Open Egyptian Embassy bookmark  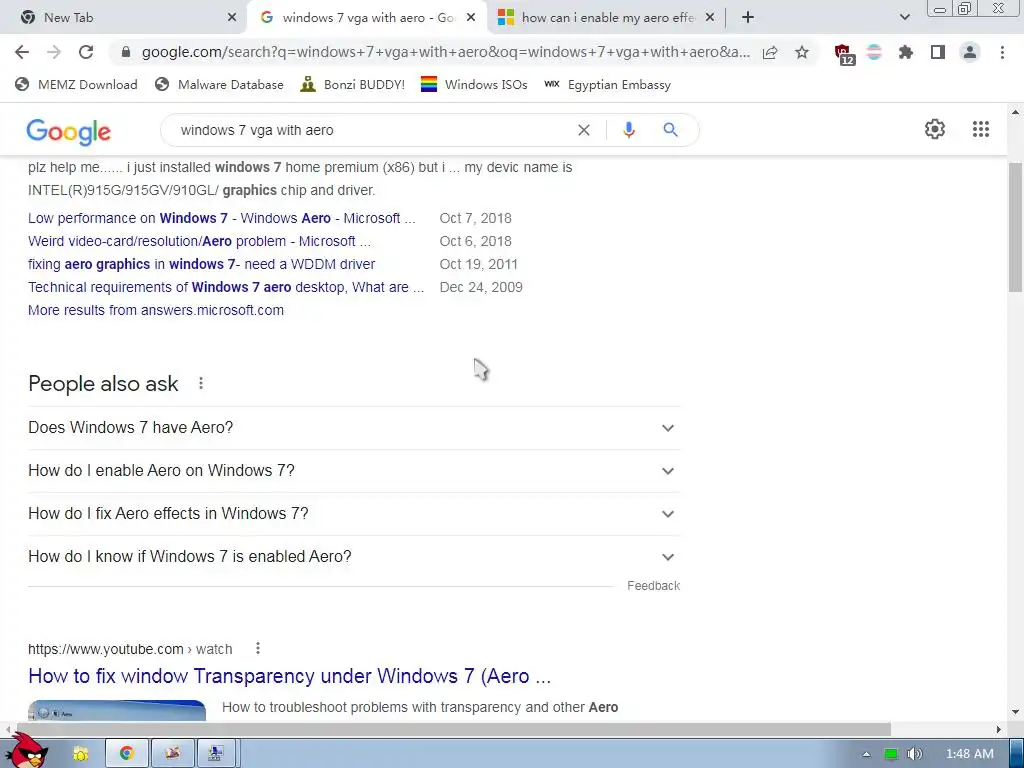coord(607,84)
